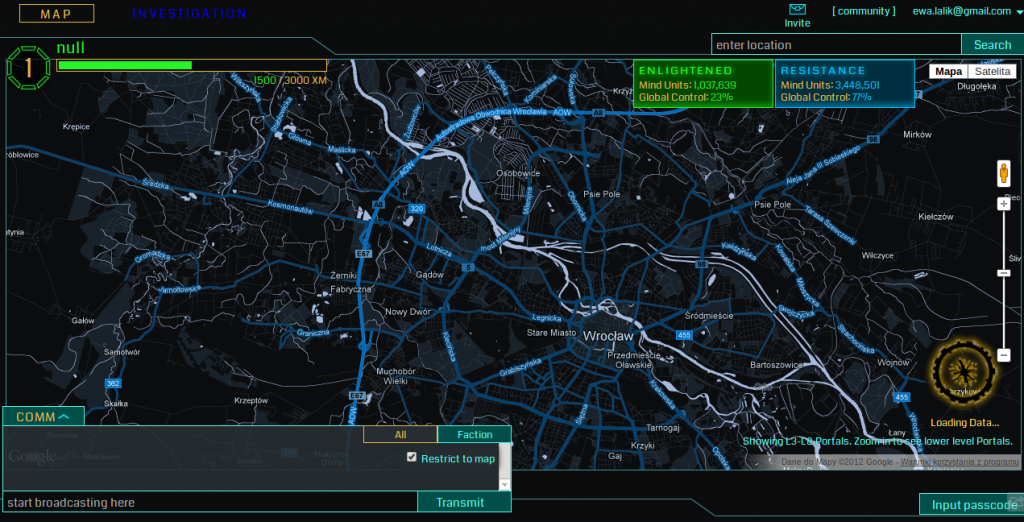
Task: Click the comm panel scrollbar down arrow
Action: [504, 485]
